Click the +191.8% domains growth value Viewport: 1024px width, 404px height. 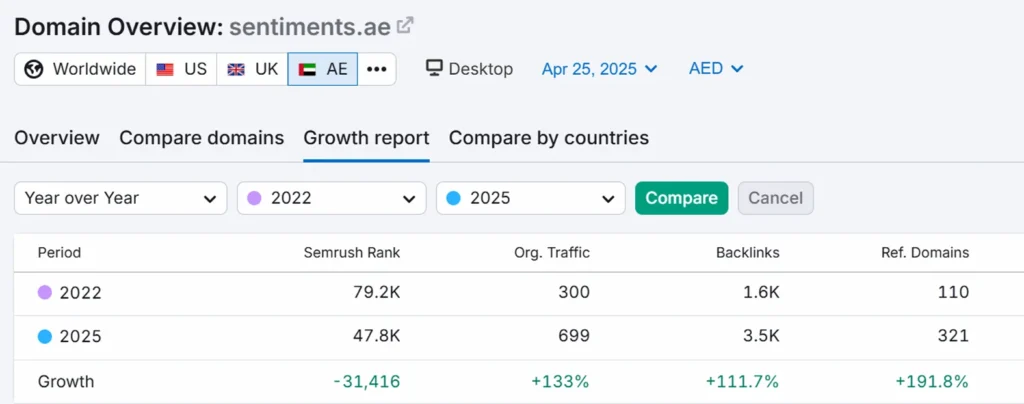click(x=932, y=382)
